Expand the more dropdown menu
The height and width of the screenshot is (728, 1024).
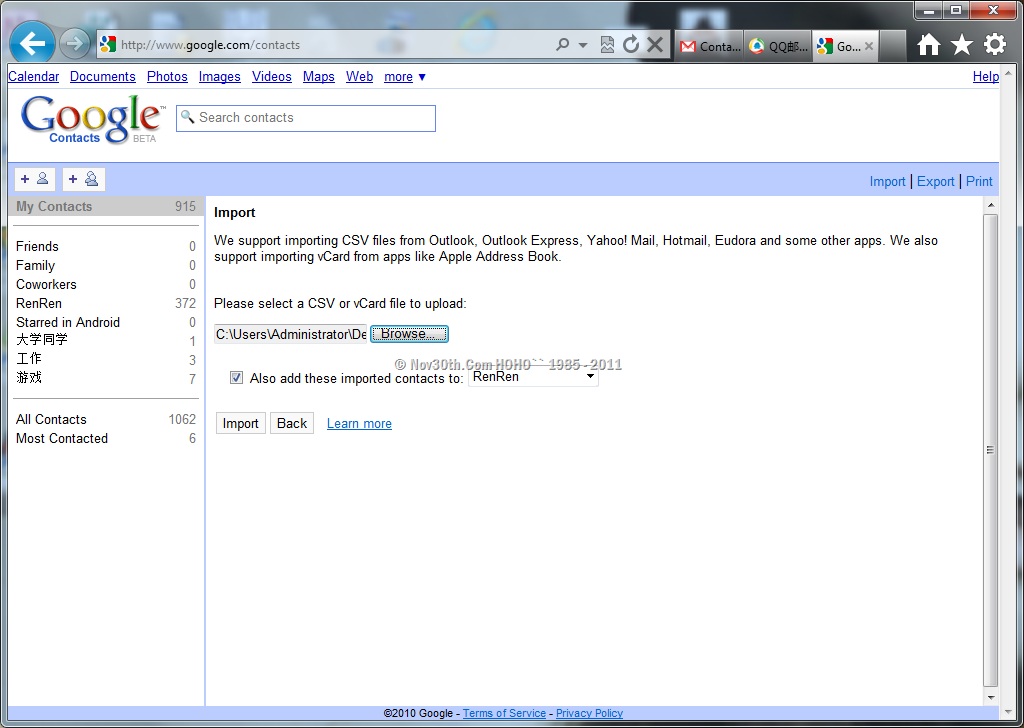click(x=405, y=76)
